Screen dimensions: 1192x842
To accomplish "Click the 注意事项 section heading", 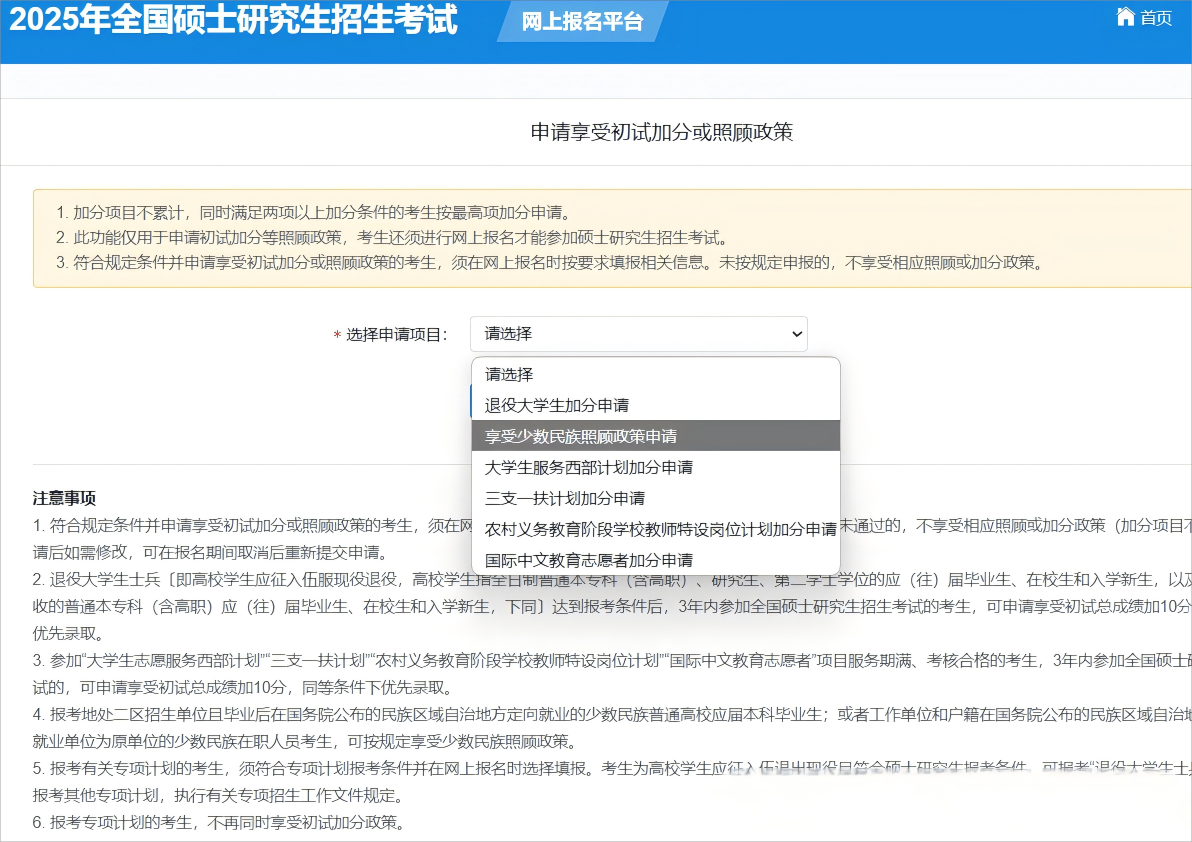I will (x=64, y=498).
